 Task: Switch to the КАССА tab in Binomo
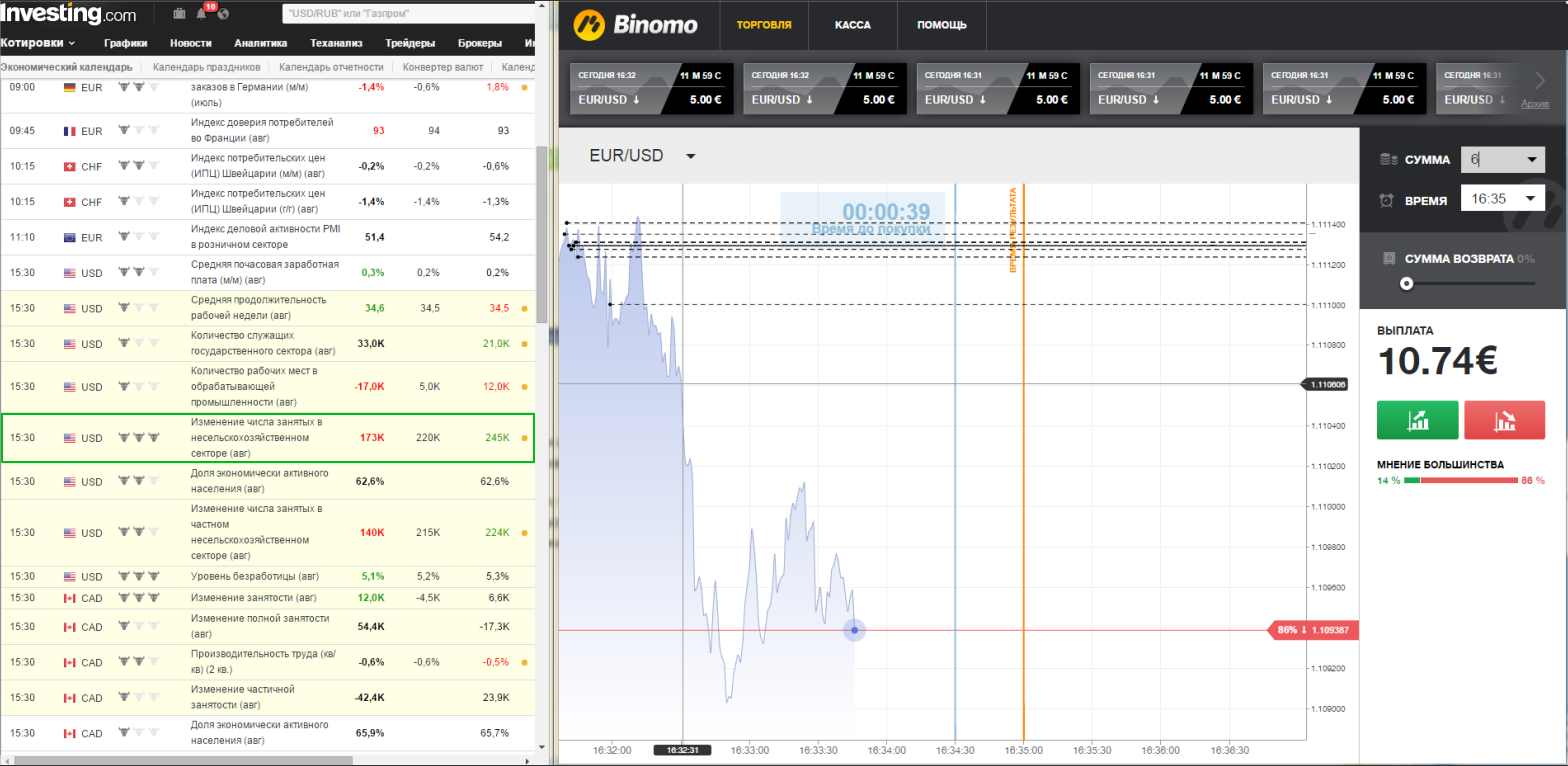click(x=853, y=25)
